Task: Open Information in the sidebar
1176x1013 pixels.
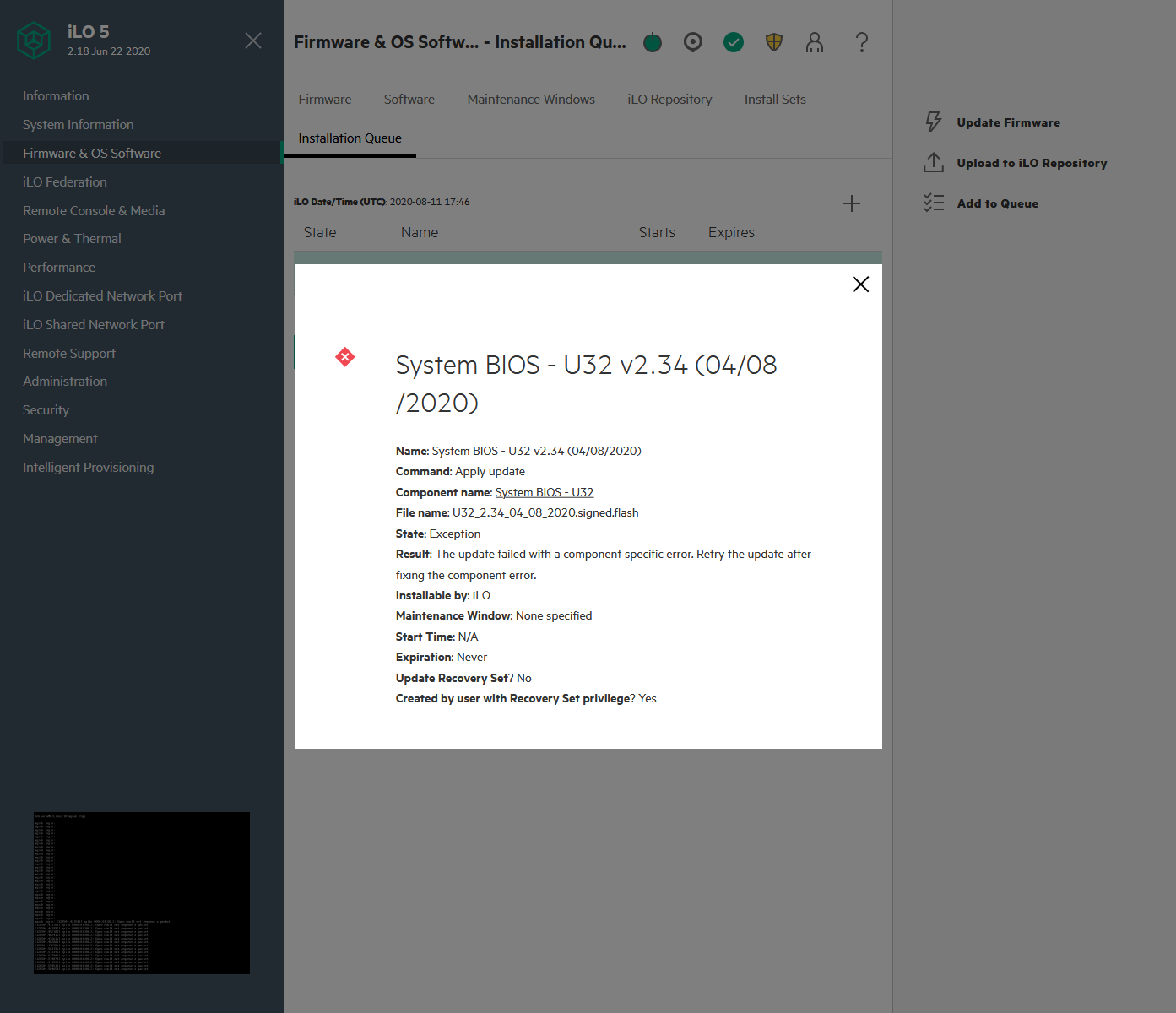Action: coord(56,96)
